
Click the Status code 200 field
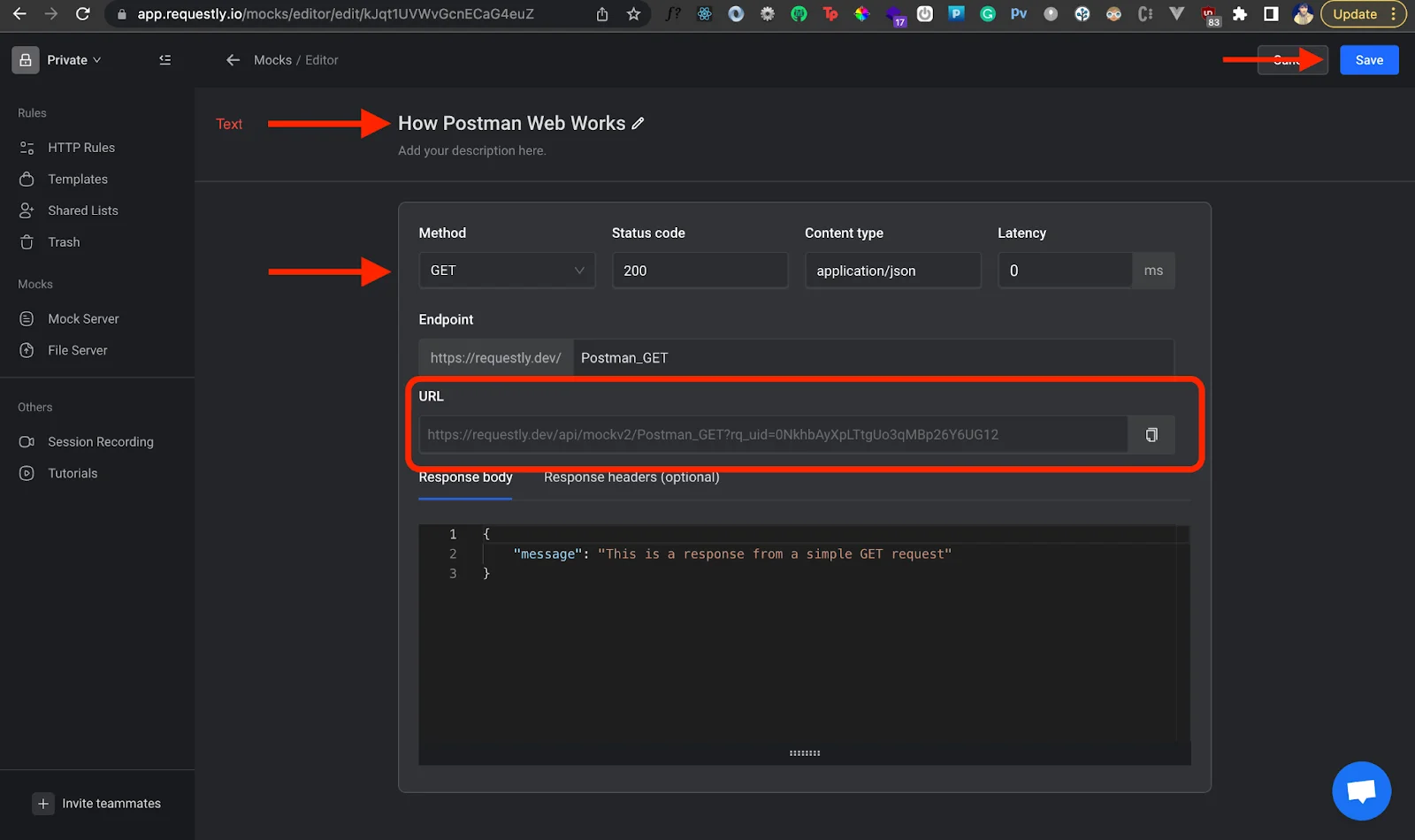tap(700, 271)
